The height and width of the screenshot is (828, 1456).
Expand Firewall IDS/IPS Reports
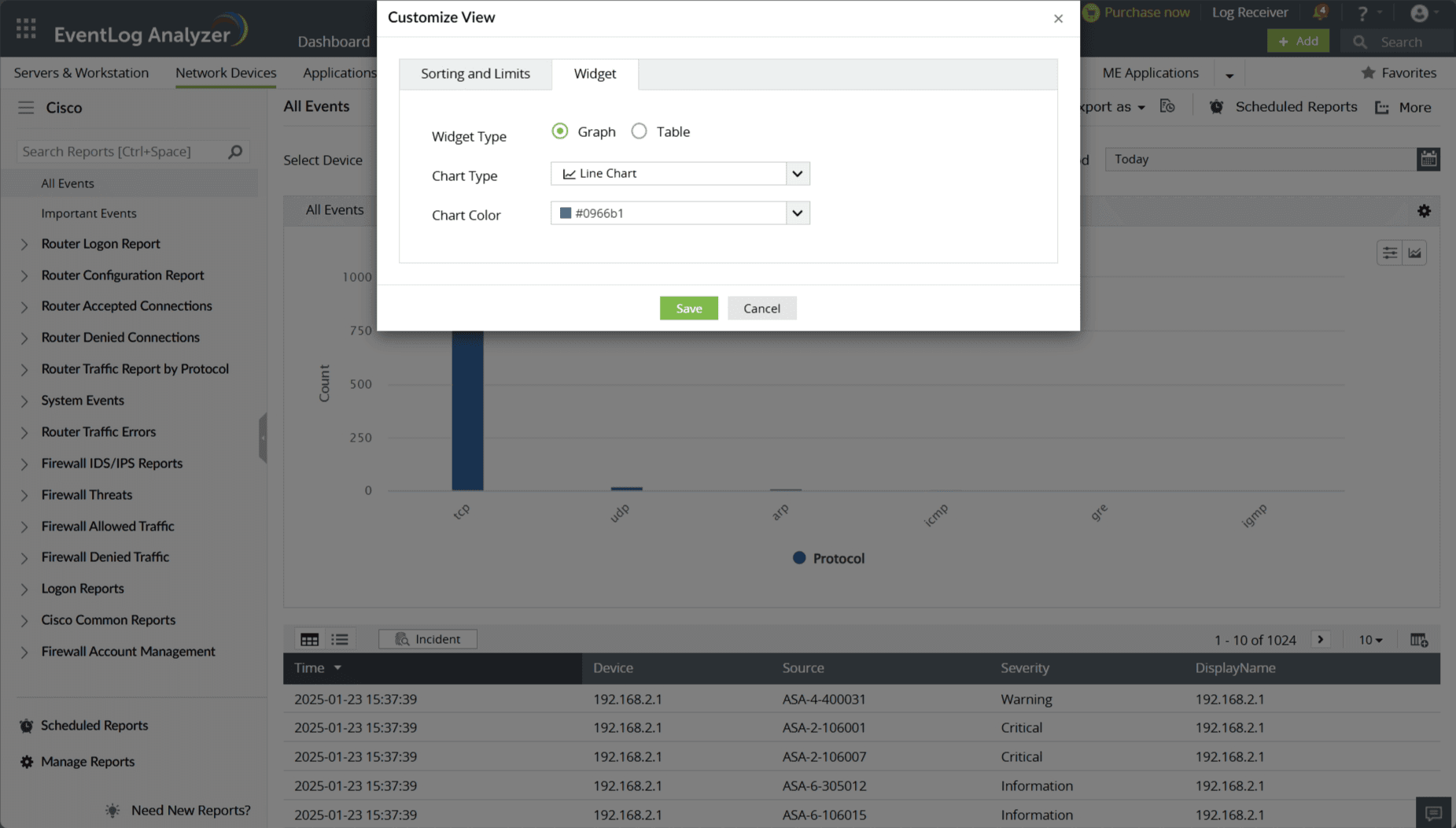[24, 464]
